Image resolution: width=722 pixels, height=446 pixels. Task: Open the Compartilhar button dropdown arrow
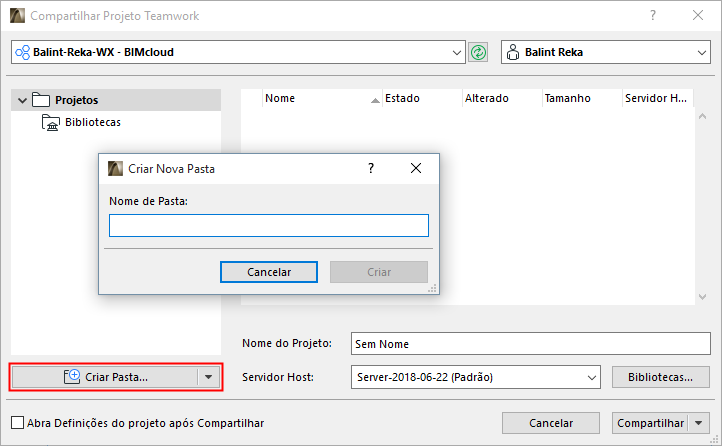click(700, 423)
